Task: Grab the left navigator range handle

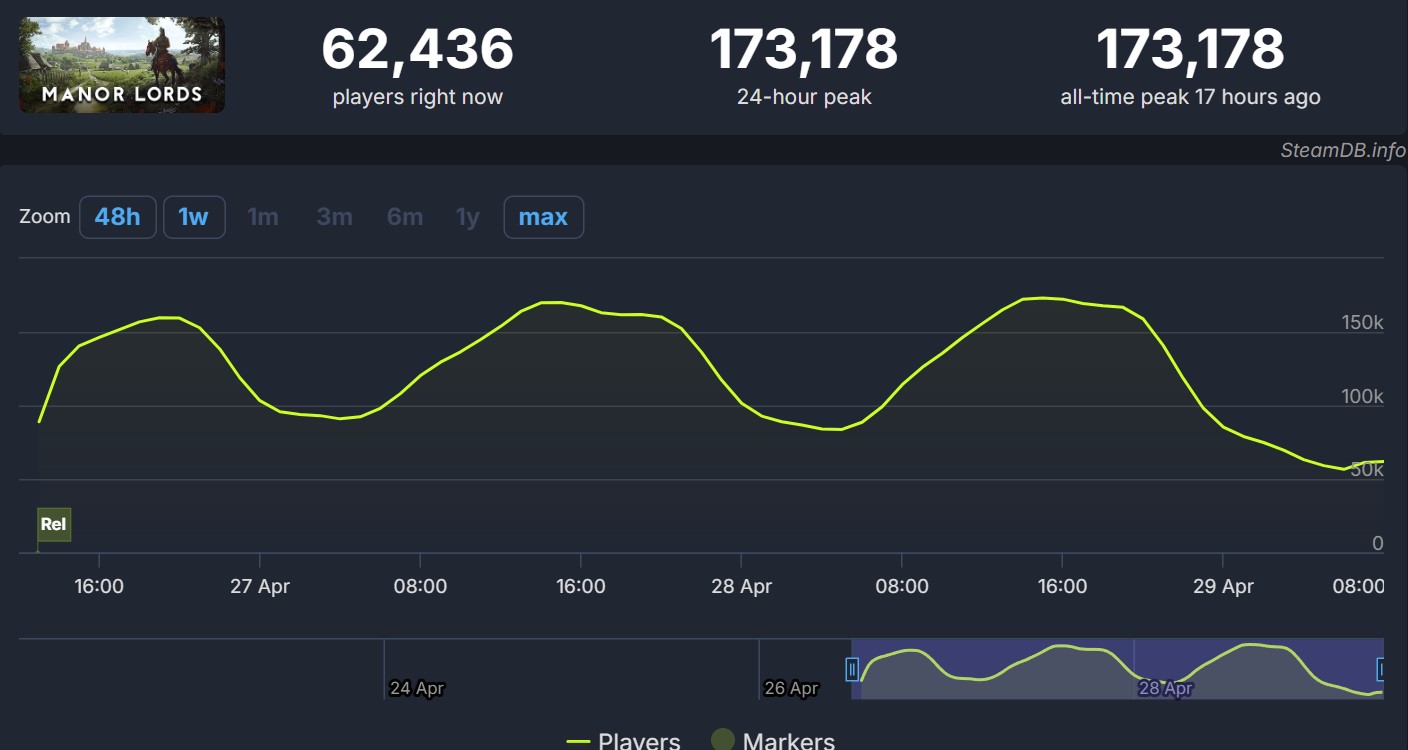Action: (x=852, y=669)
